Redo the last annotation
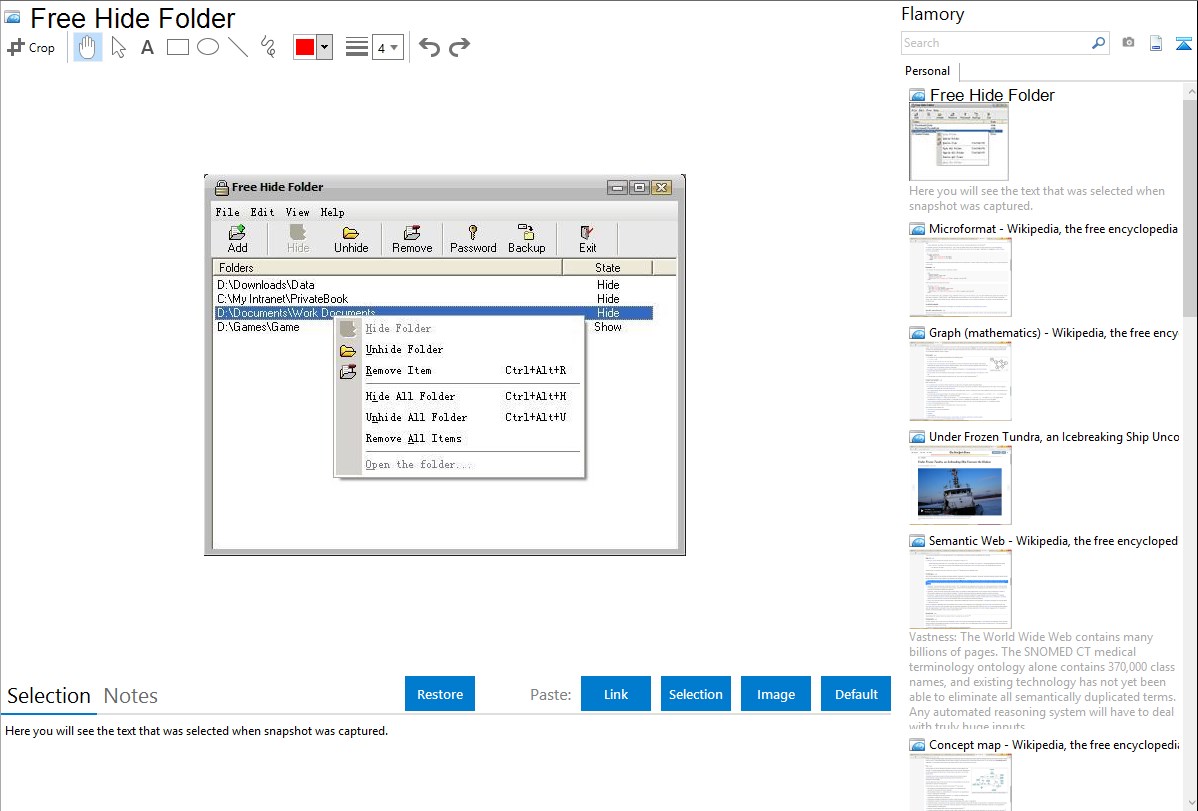Screen dimensions: 1198x811 pos(460,47)
